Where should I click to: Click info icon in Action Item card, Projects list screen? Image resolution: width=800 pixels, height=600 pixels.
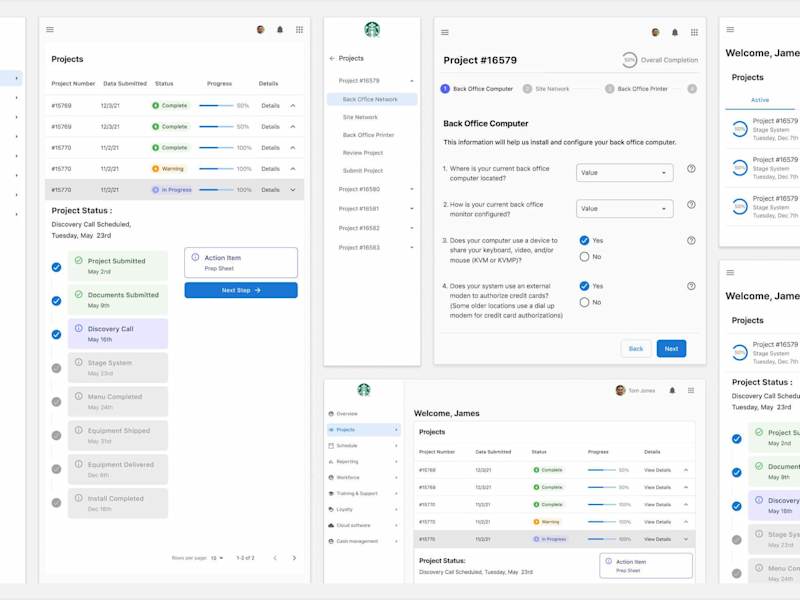[x=195, y=257]
